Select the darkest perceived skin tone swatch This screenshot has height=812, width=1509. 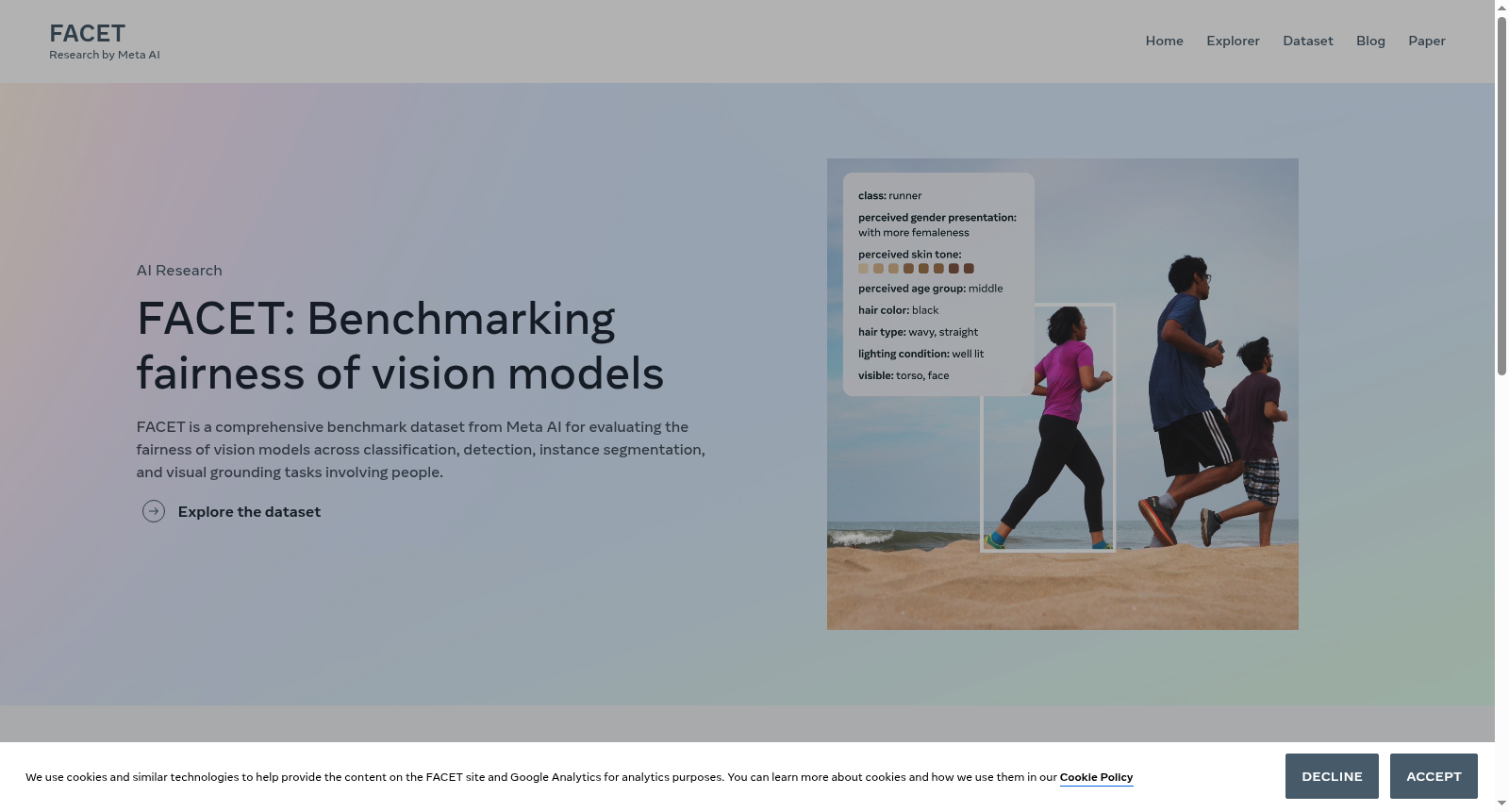click(969, 269)
